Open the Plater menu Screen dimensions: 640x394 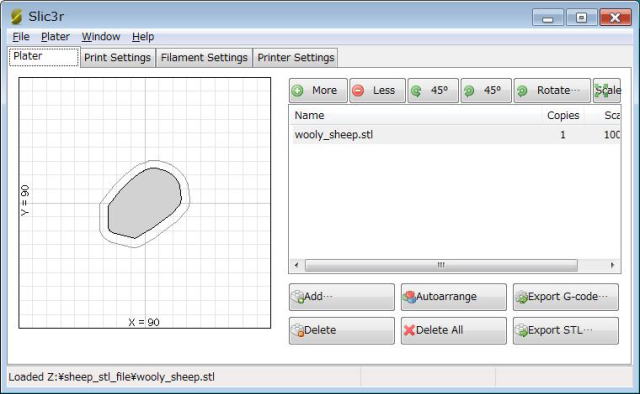pos(55,37)
